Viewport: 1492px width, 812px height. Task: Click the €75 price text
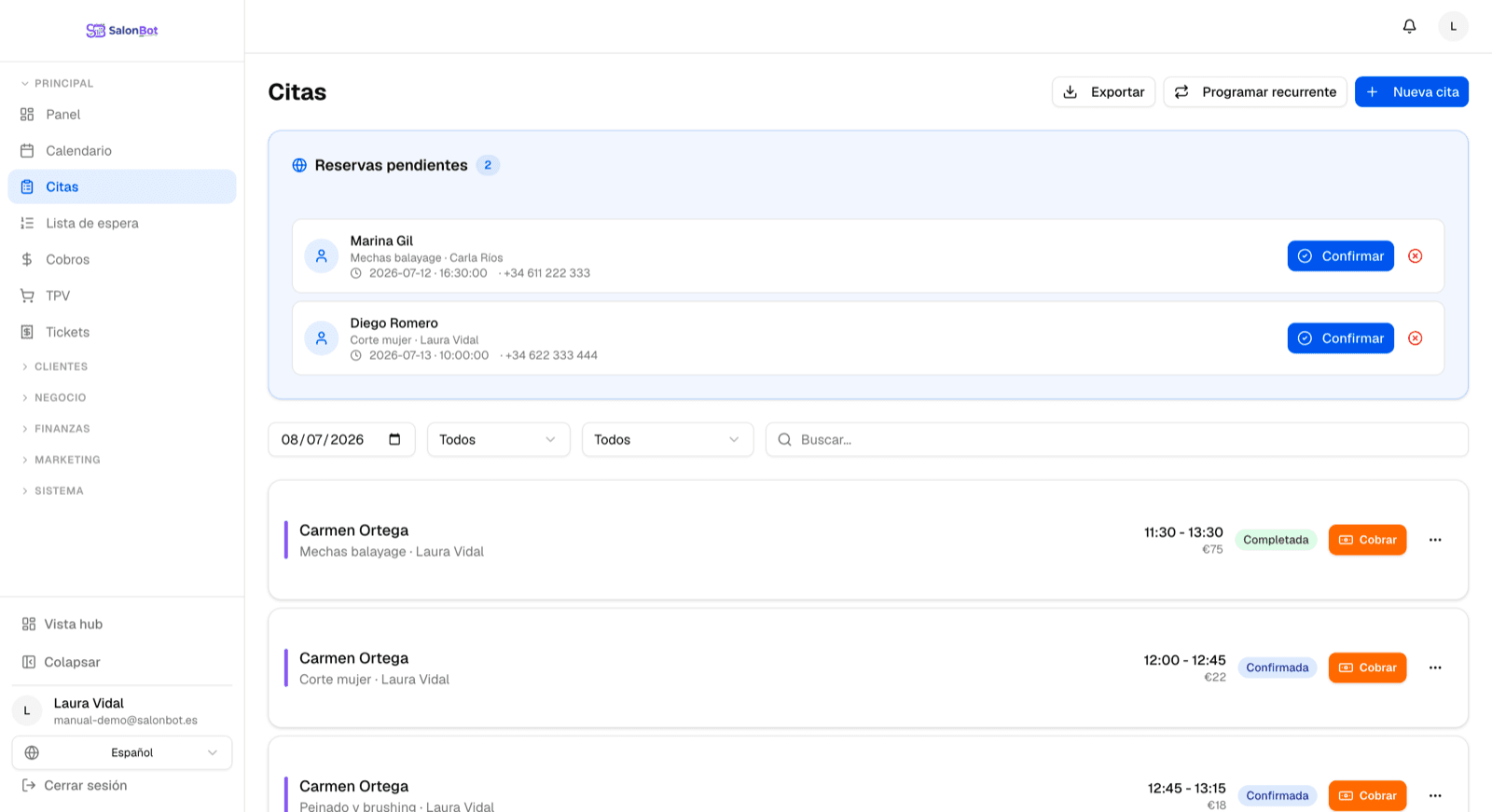(1212, 550)
